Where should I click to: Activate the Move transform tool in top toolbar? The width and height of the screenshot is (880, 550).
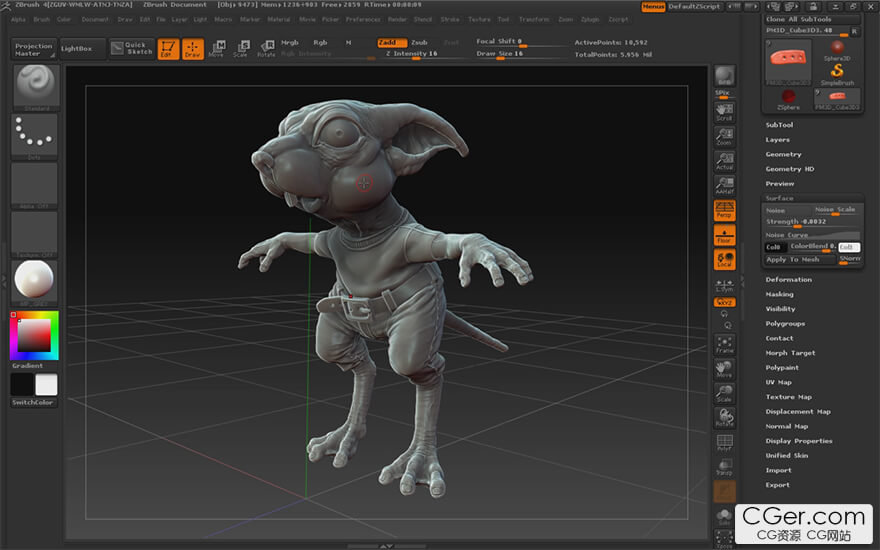click(217, 49)
